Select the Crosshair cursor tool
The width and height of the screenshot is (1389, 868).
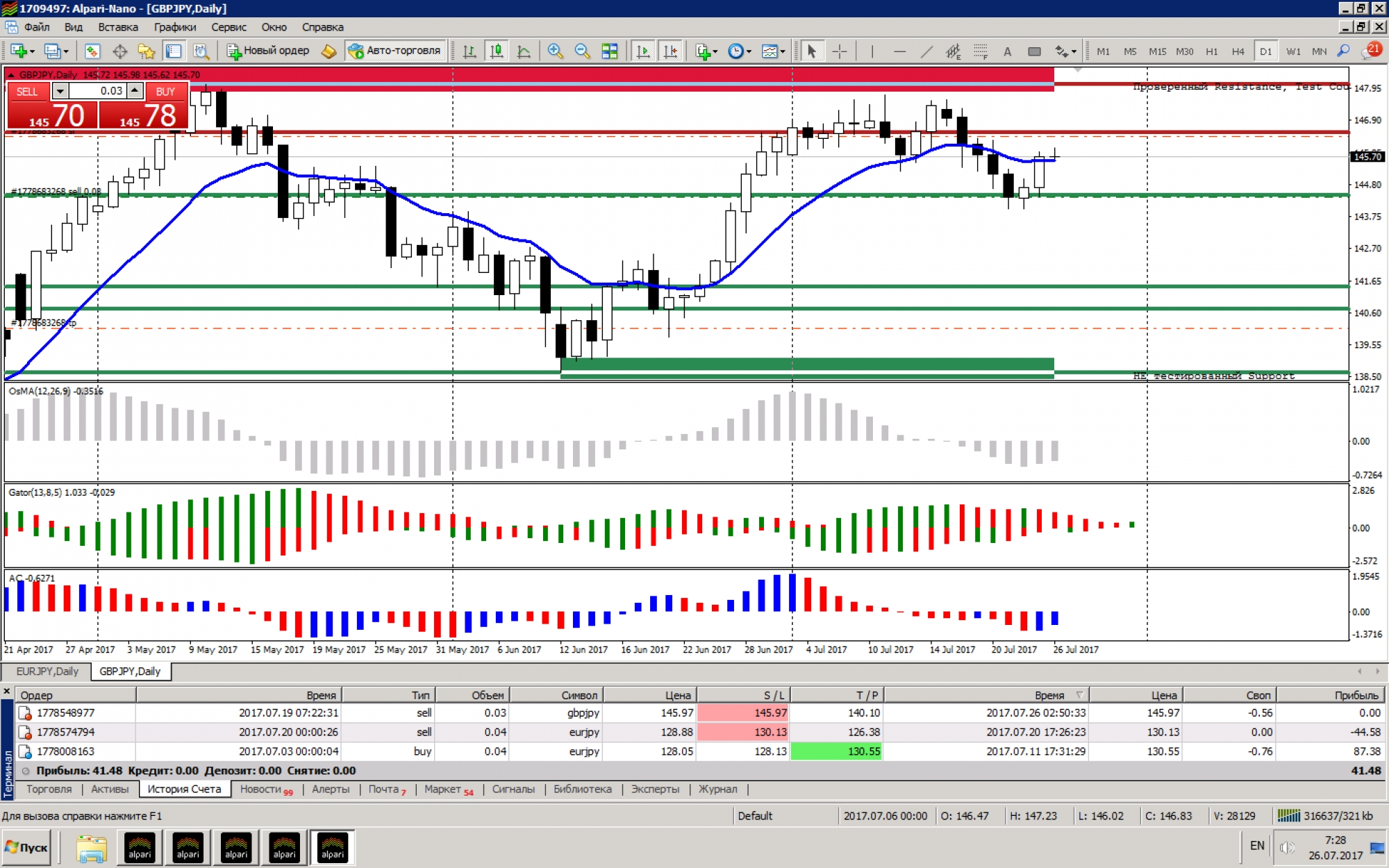pyautogui.click(x=839, y=51)
